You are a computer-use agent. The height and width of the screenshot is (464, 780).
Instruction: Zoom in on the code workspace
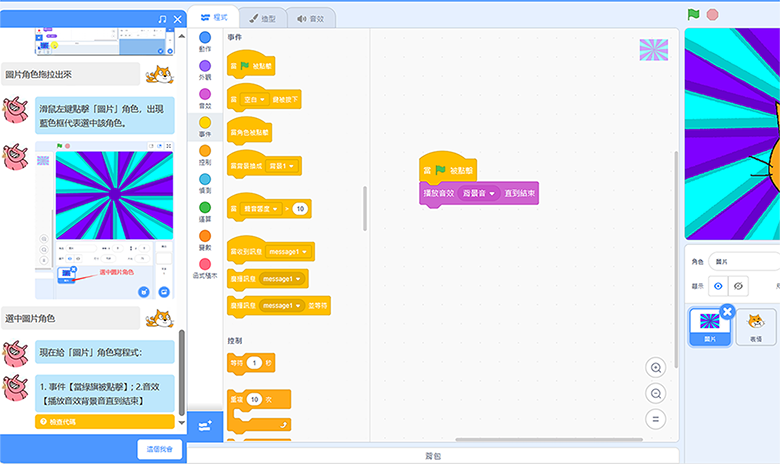(656, 368)
